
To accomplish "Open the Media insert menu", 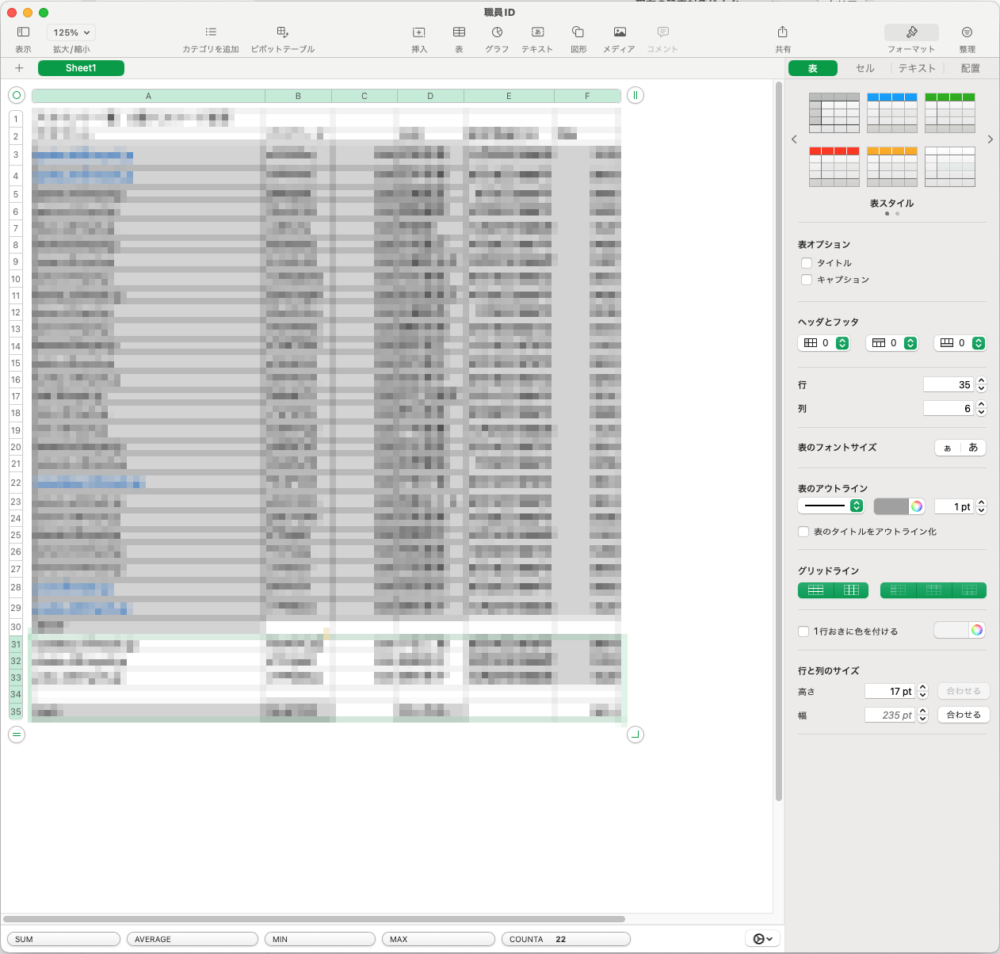I will point(619,33).
